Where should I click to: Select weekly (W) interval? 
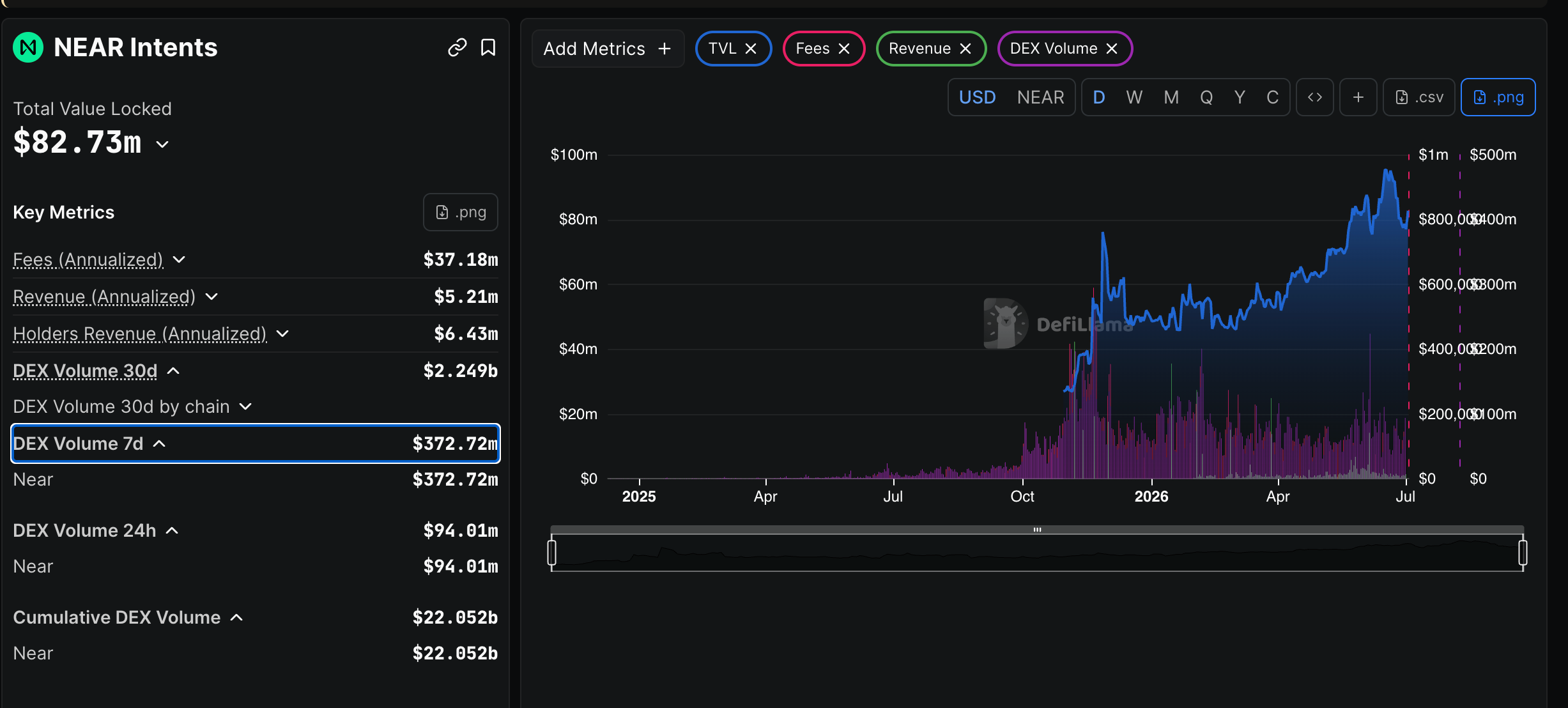tap(1134, 97)
